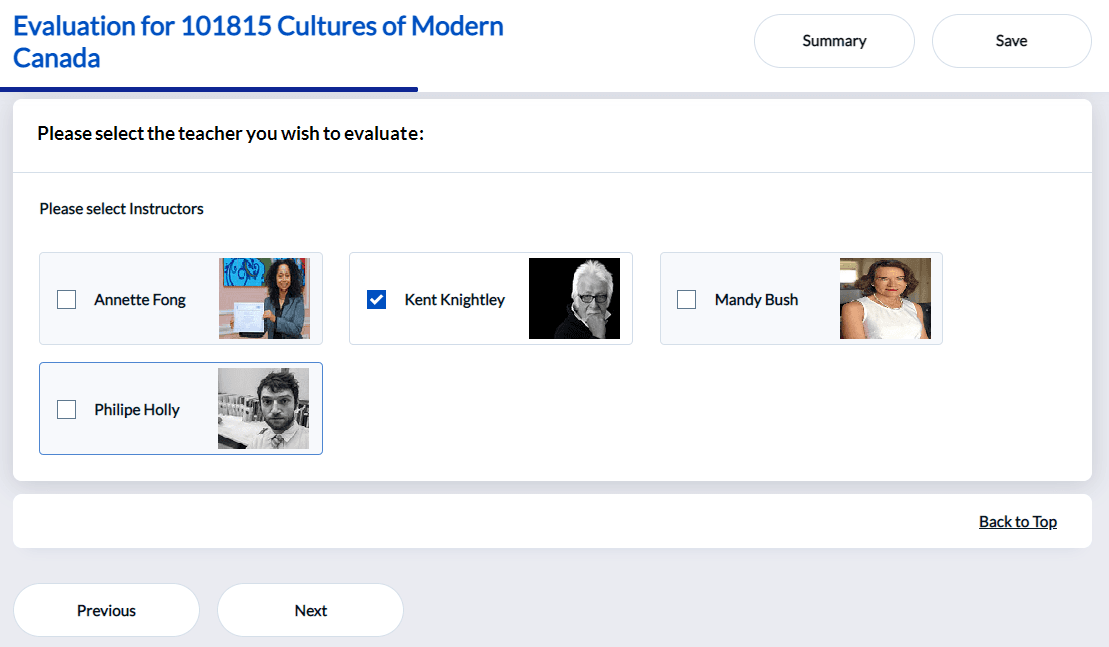Open the Summary page

[834, 41]
